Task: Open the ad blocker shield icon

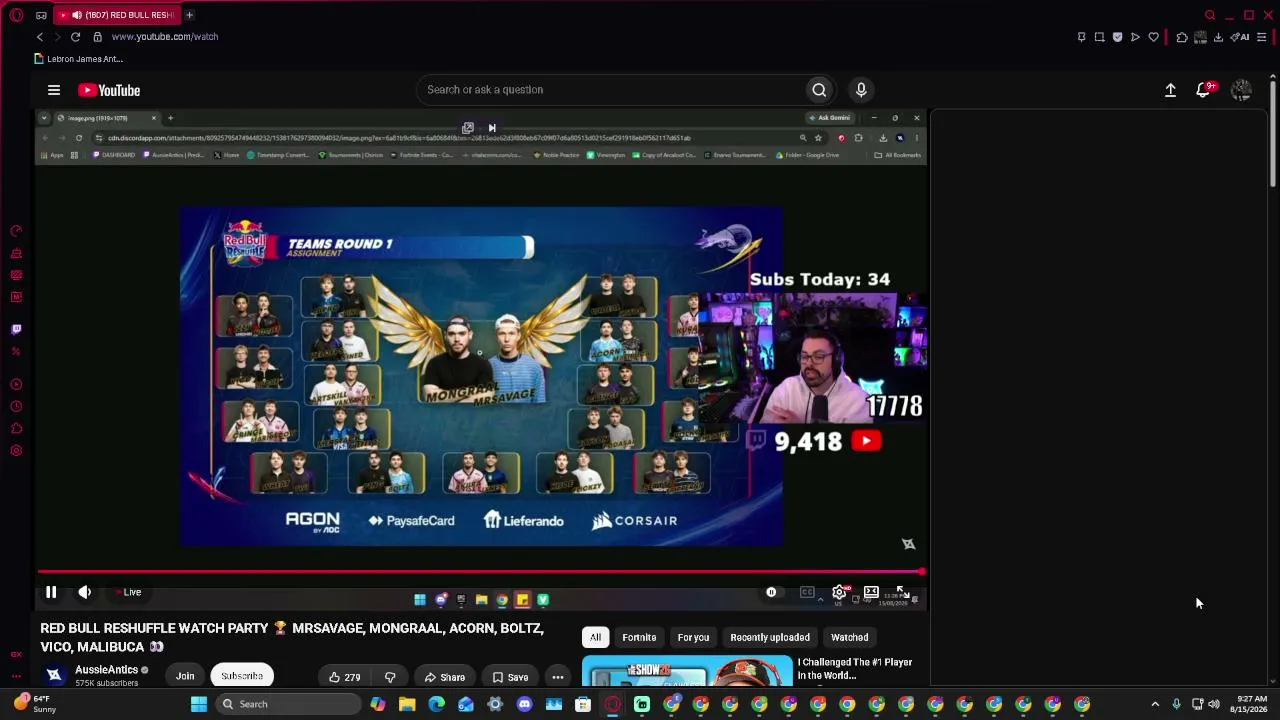Action: point(1117,37)
